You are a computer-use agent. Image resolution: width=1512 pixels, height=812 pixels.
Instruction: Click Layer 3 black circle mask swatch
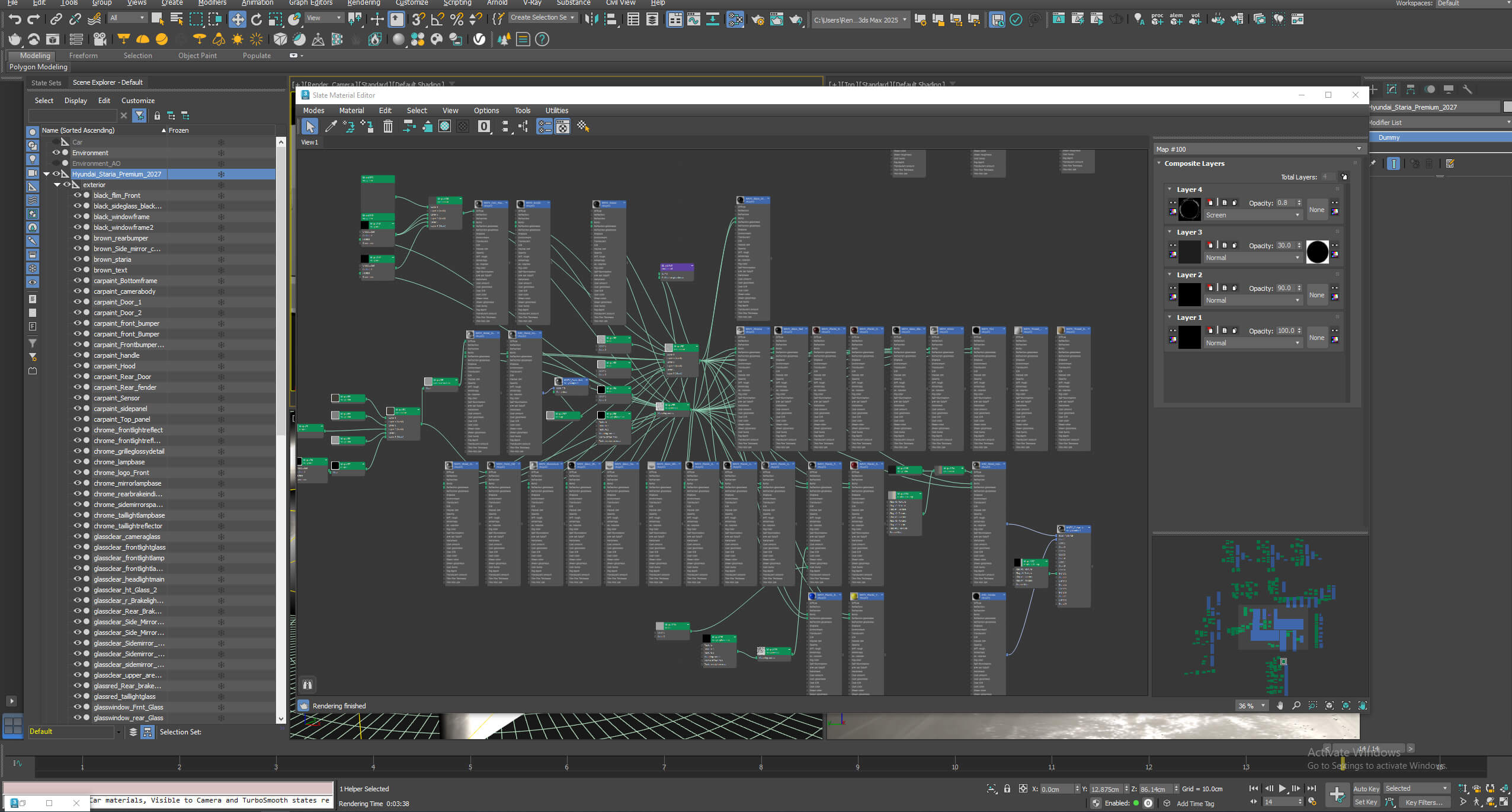pyautogui.click(x=1317, y=252)
